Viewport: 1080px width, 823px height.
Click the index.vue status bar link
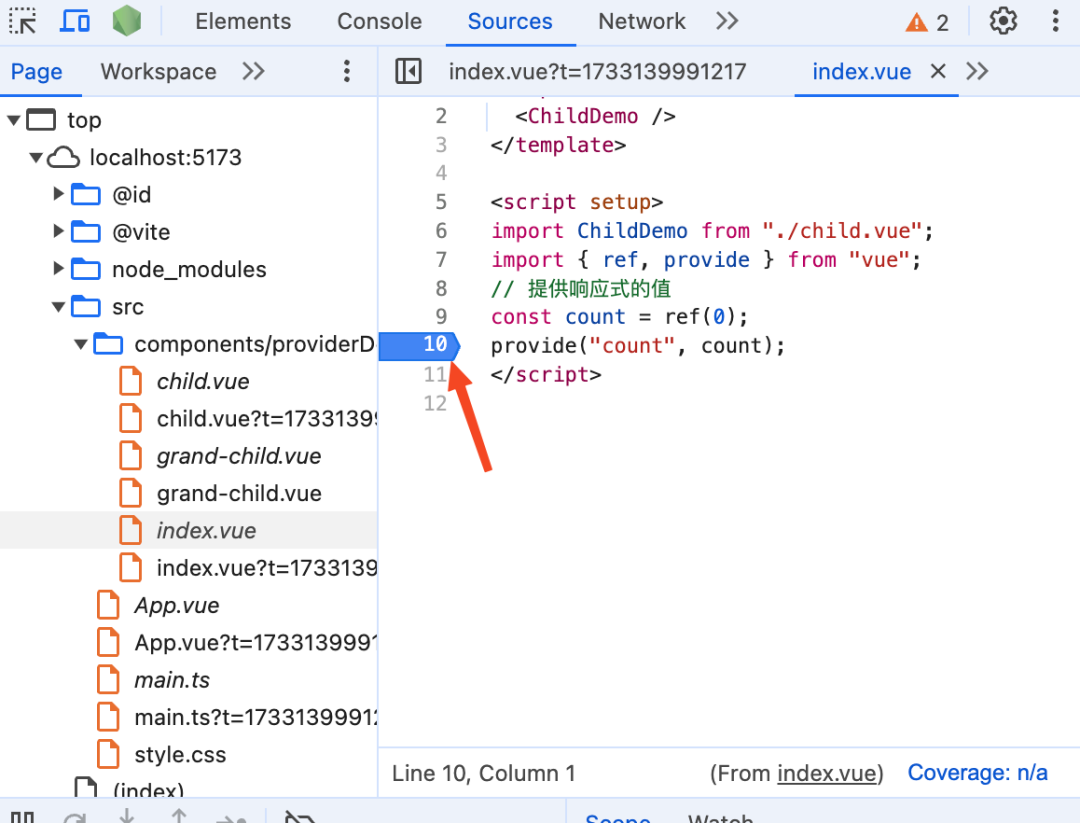click(x=828, y=772)
